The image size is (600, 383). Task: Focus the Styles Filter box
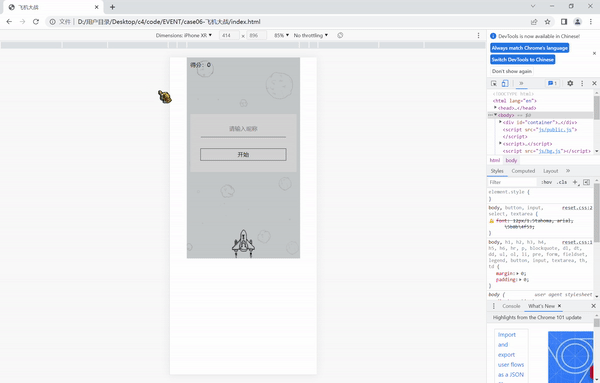pyautogui.click(x=513, y=182)
